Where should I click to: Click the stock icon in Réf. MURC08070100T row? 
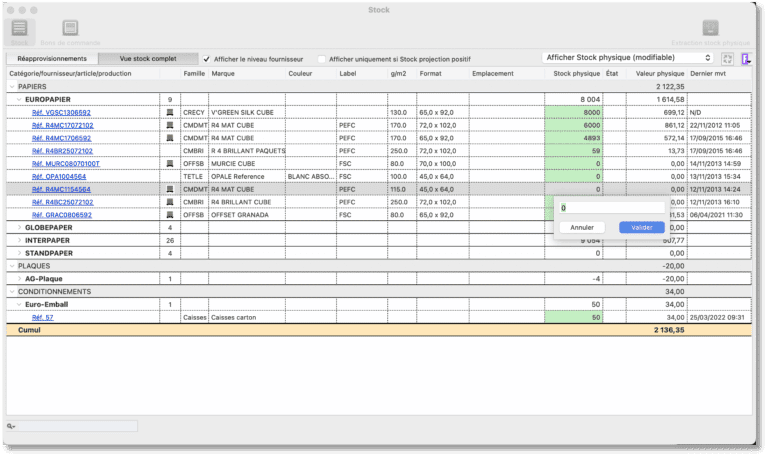pyautogui.click(x=170, y=164)
